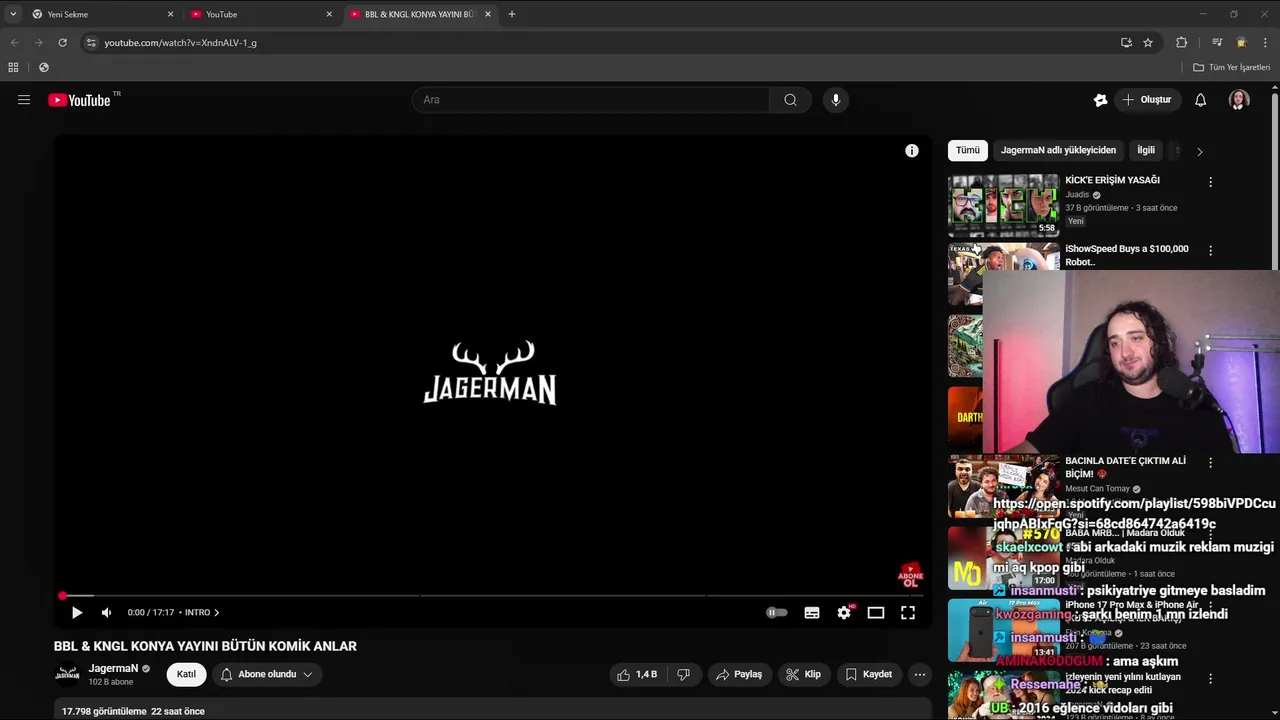Seek on the video progress bar
Viewport: 1280px width, 720px height.
coord(492,596)
